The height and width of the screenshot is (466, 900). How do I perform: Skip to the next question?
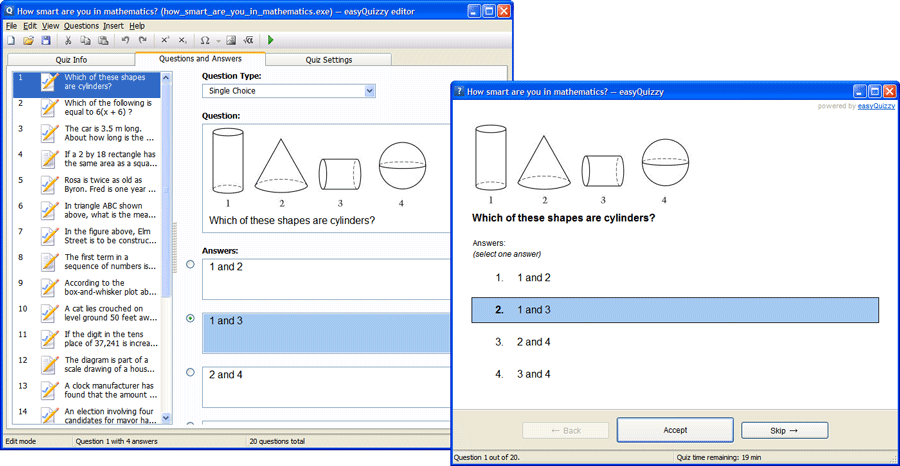click(x=784, y=430)
